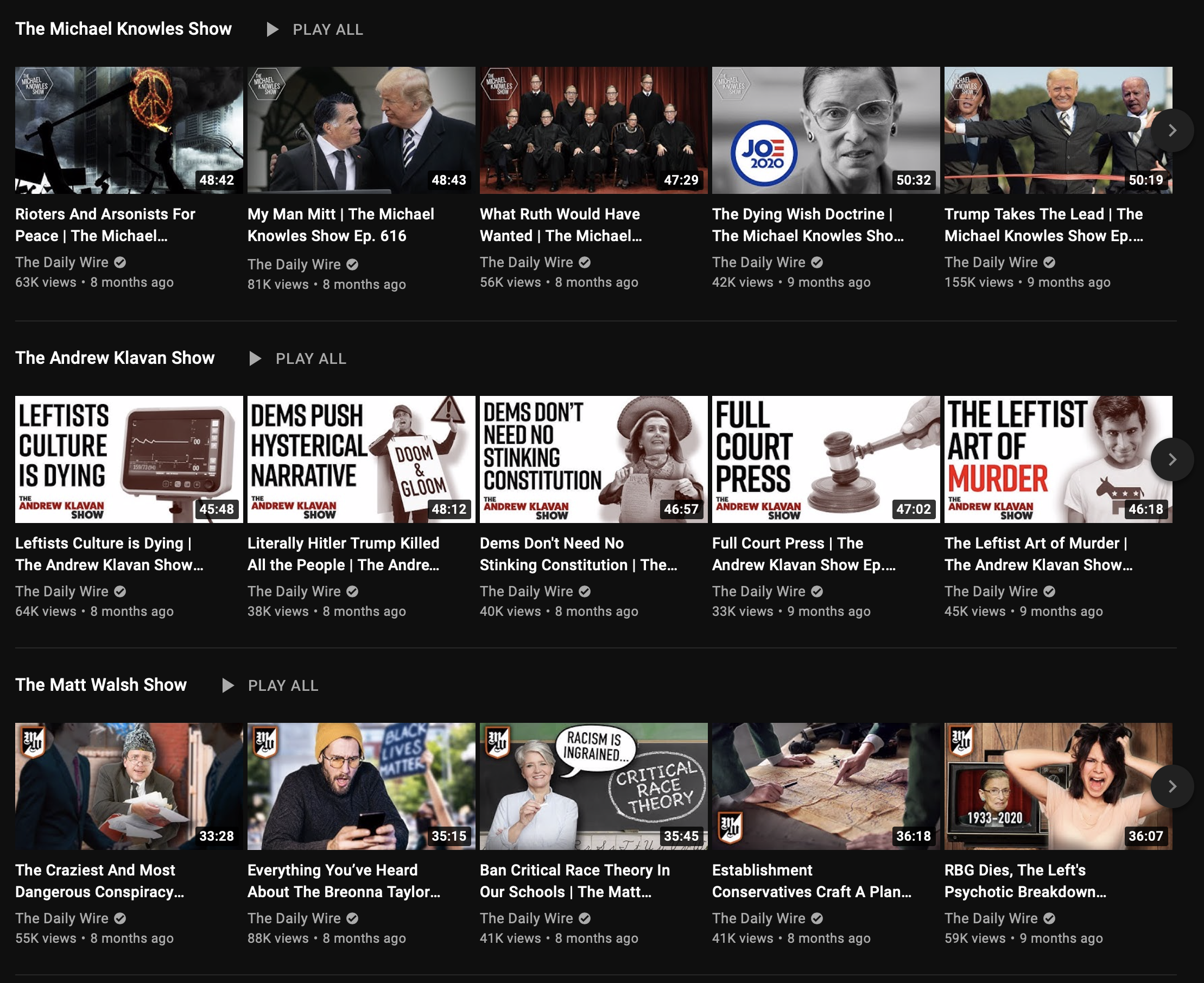Play all Matt Walsh Show videos
This screenshot has height=983, width=1204.
pyautogui.click(x=271, y=686)
